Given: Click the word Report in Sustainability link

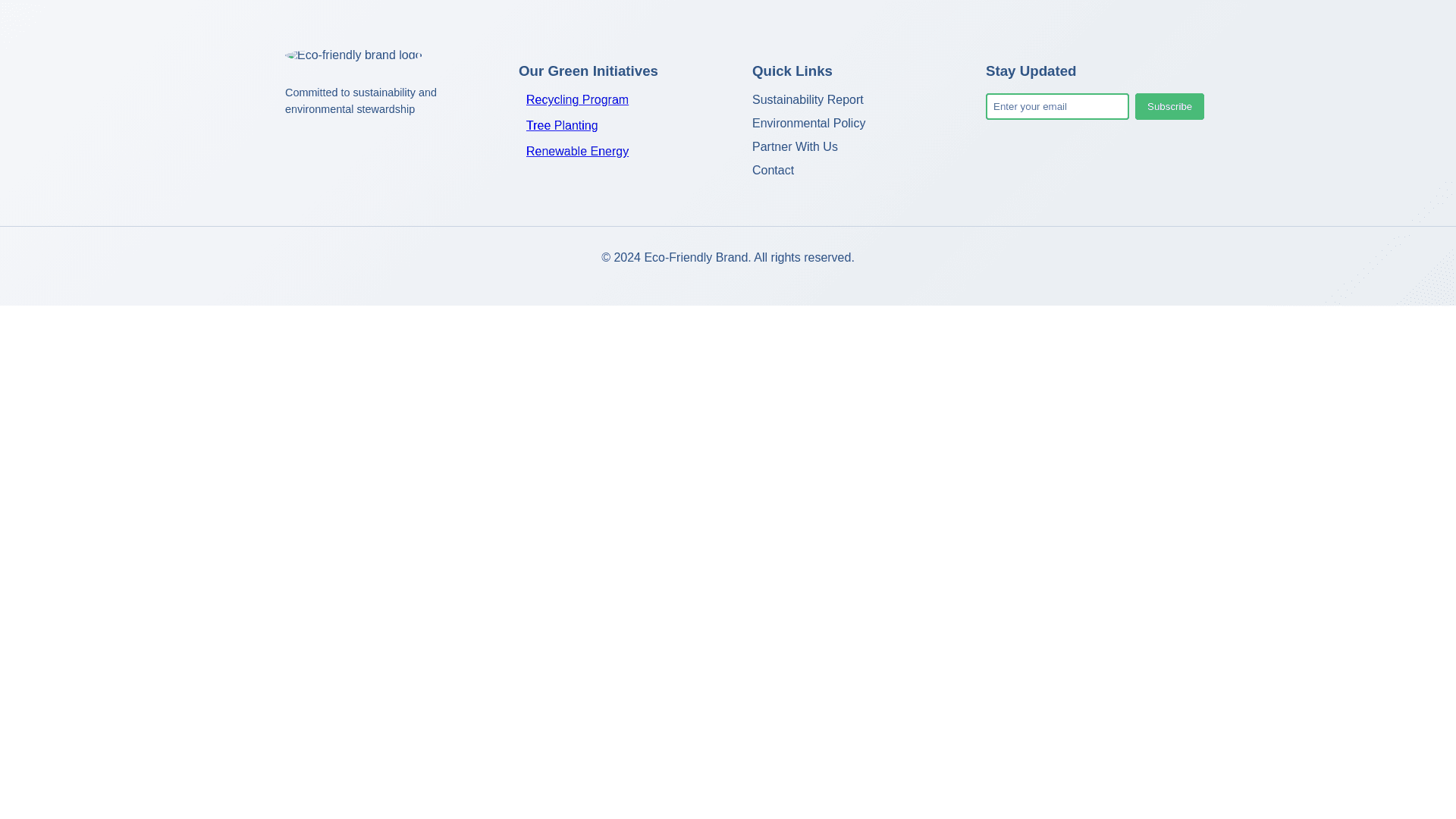Looking at the screenshot, I should point(845,100).
